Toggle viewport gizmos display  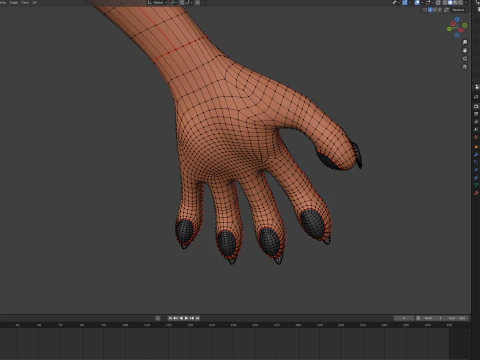click(405, 2)
